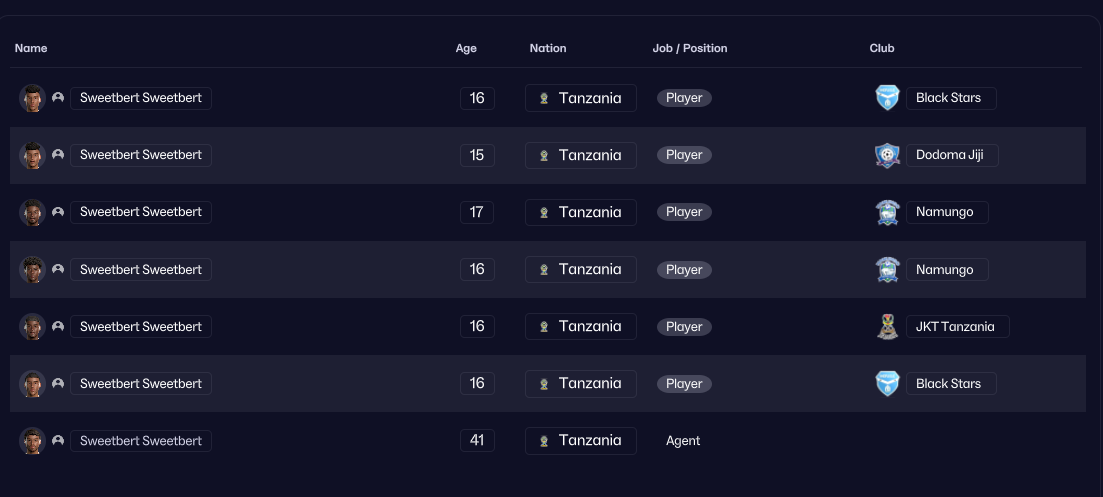The height and width of the screenshot is (497, 1103).
Task: Click the 41-year-old agent's avatar
Action: pos(32,441)
